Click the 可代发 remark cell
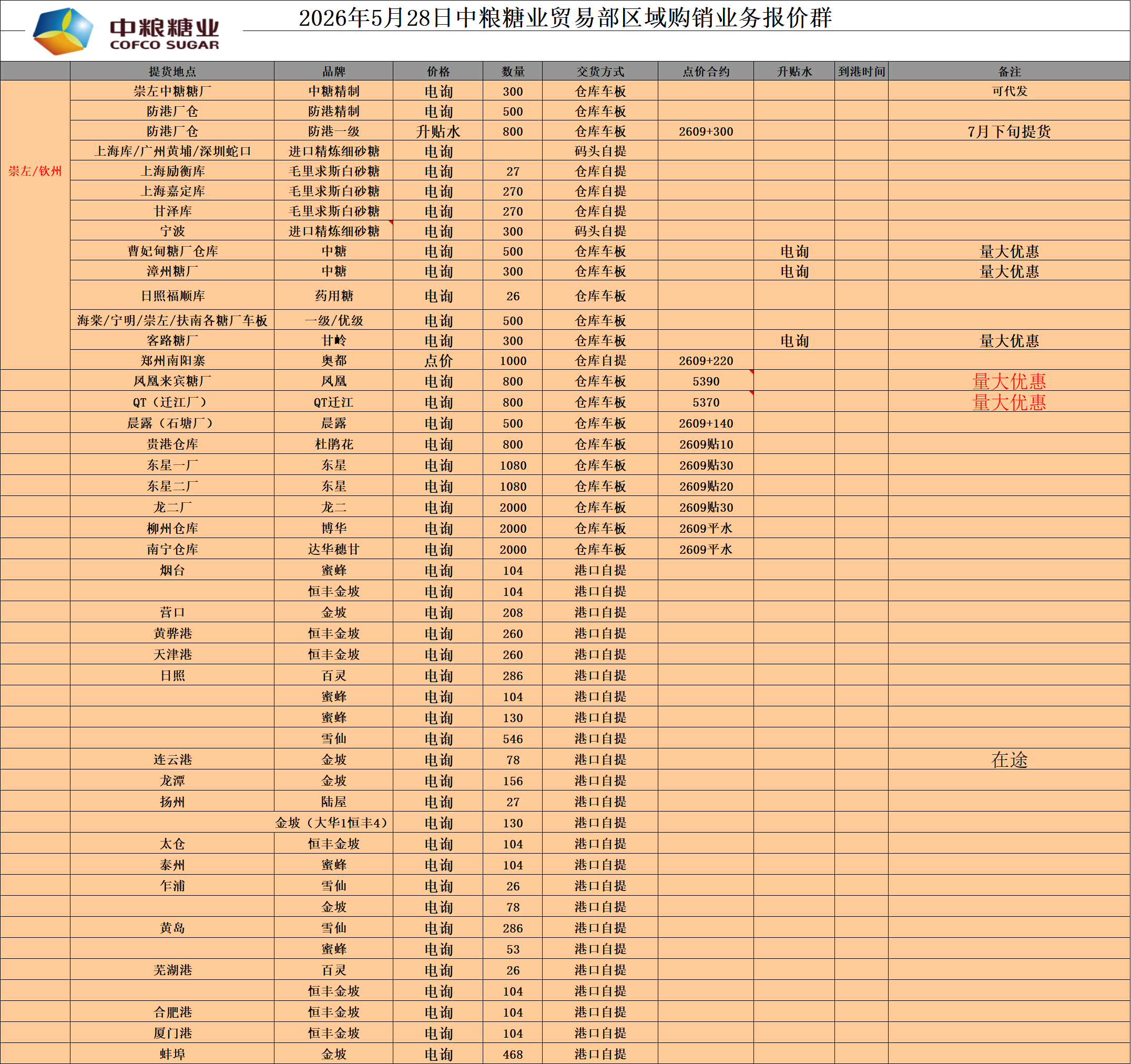This screenshot has height=1064, width=1131. [1009, 91]
